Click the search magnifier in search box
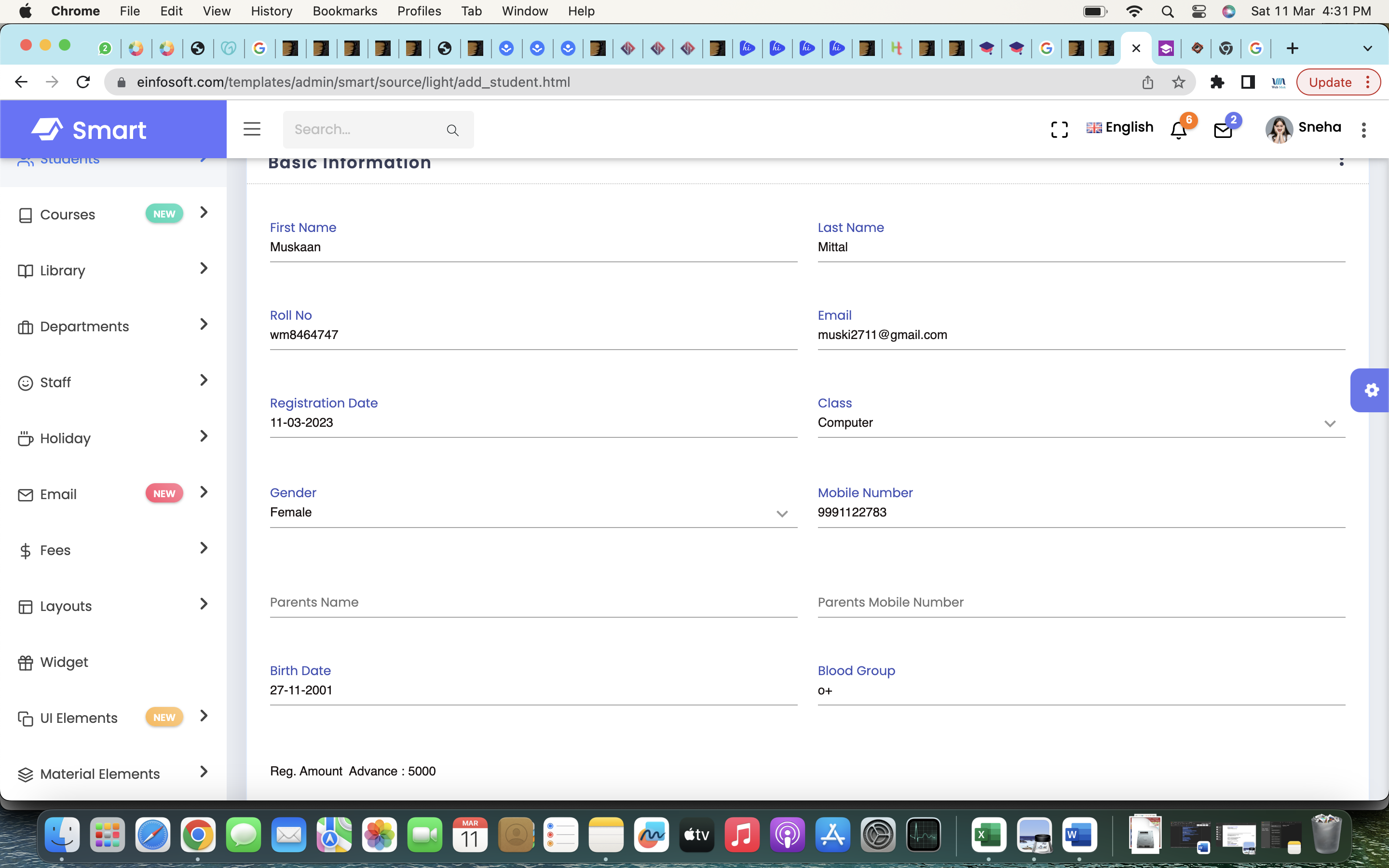 pos(452,130)
